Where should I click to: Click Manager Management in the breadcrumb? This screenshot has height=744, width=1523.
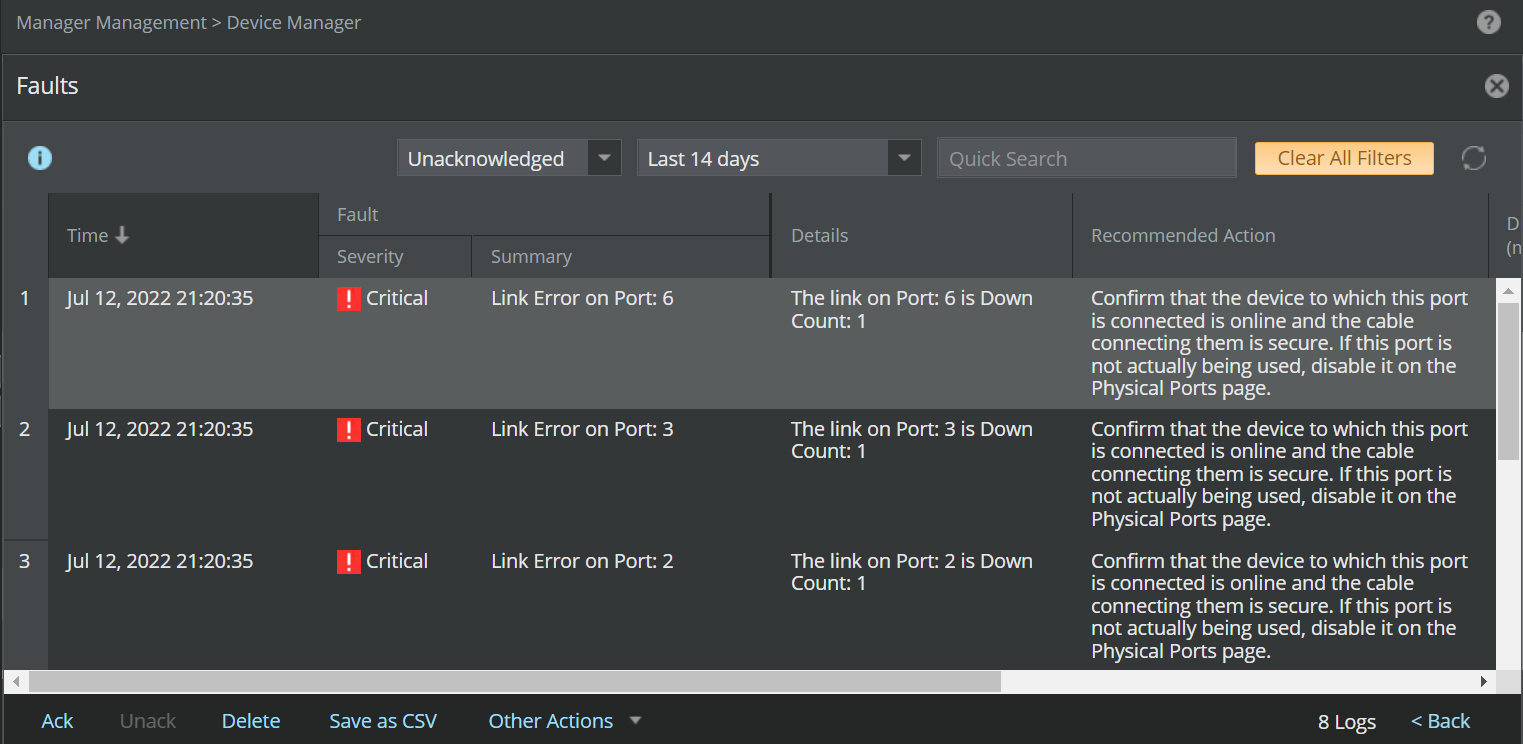pyautogui.click(x=111, y=22)
